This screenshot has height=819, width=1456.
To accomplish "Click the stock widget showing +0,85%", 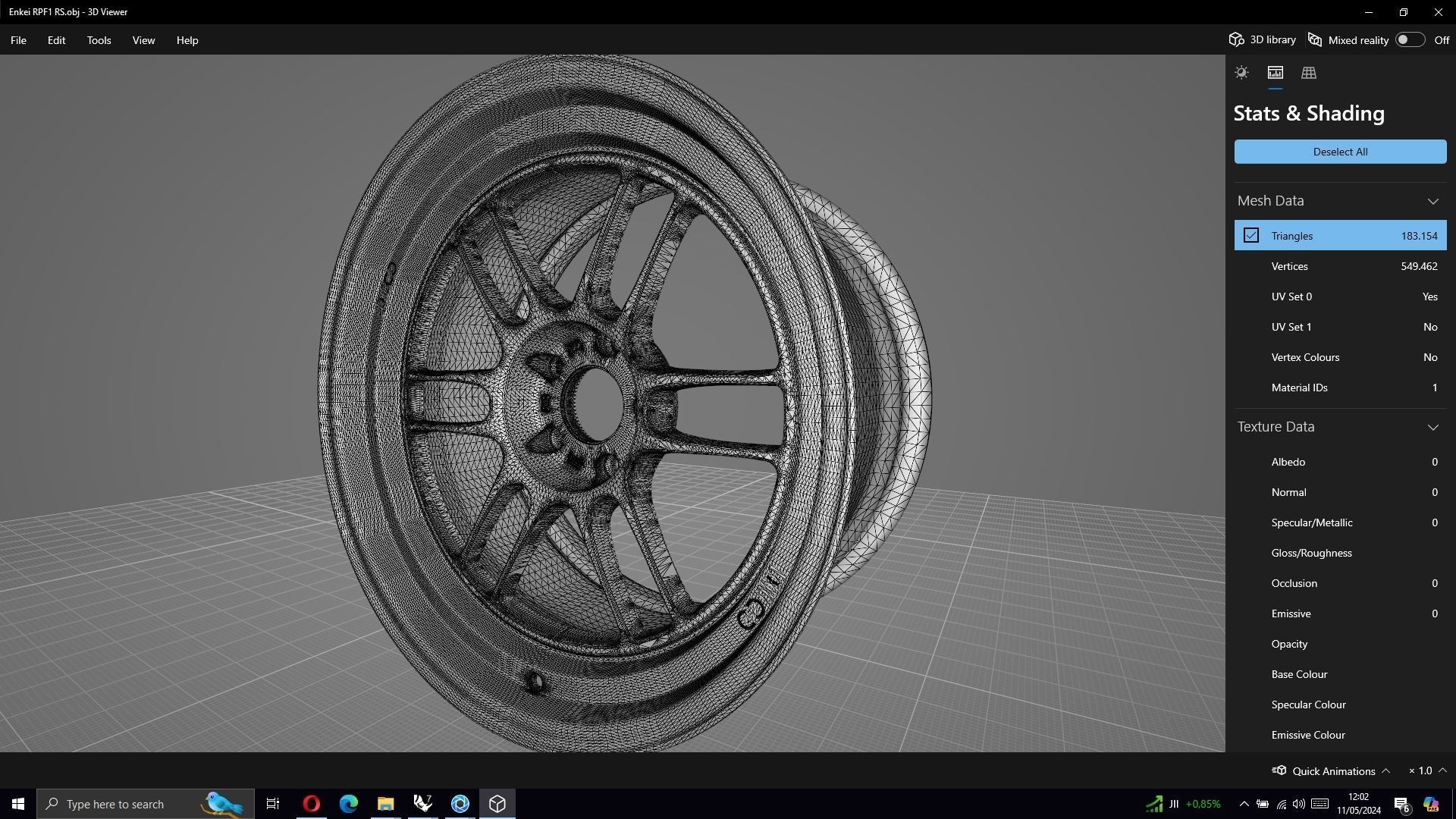I will pyautogui.click(x=1183, y=804).
